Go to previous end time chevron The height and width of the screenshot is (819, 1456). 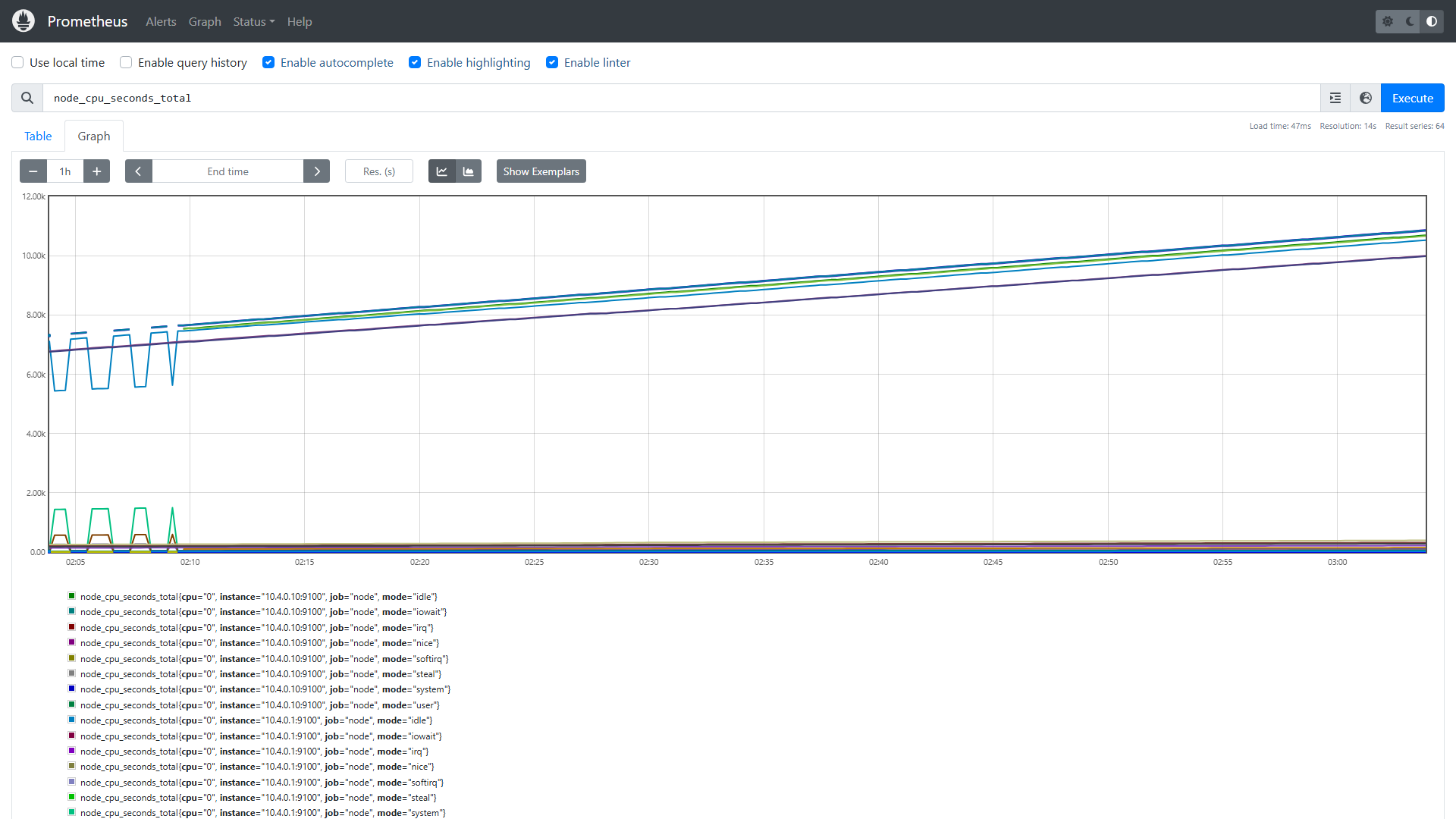point(139,171)
